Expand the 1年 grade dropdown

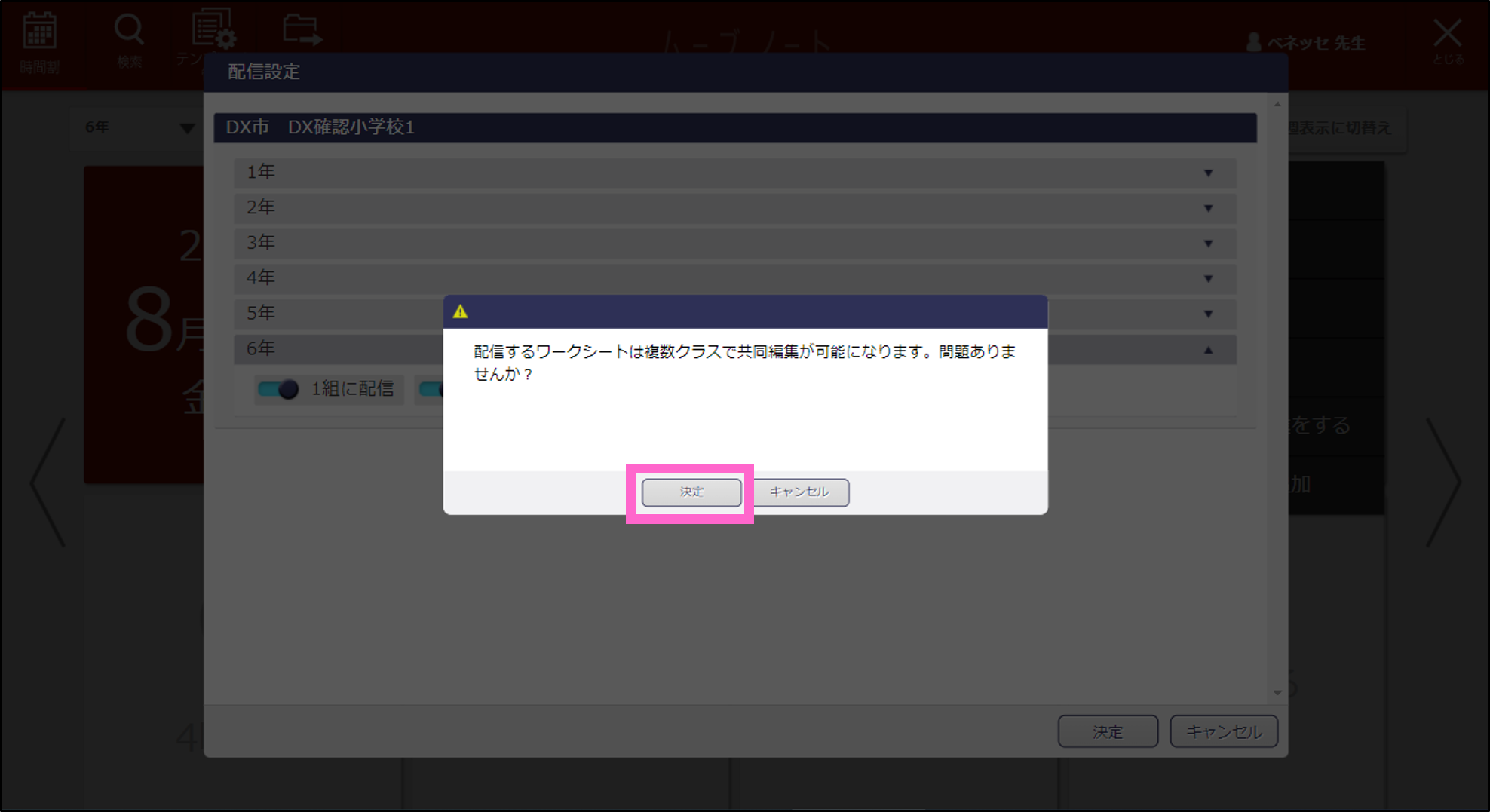tap(1209, 173)
